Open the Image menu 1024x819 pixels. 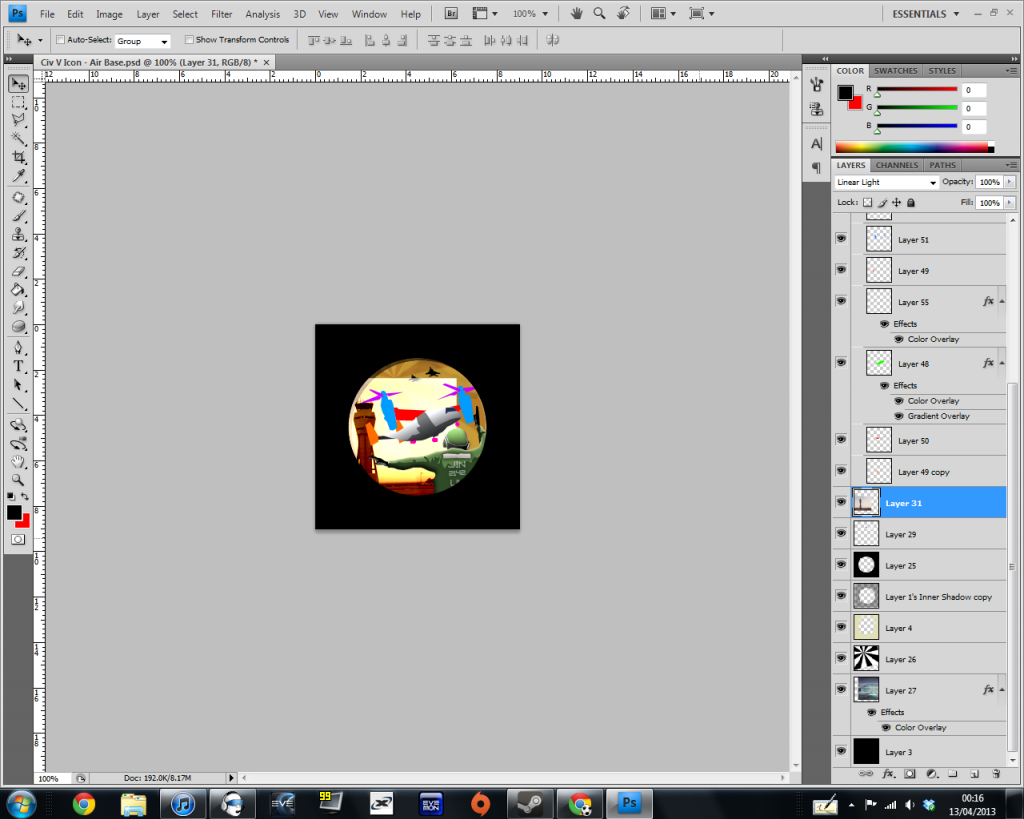pyautogui.click(x=109, y=14)
